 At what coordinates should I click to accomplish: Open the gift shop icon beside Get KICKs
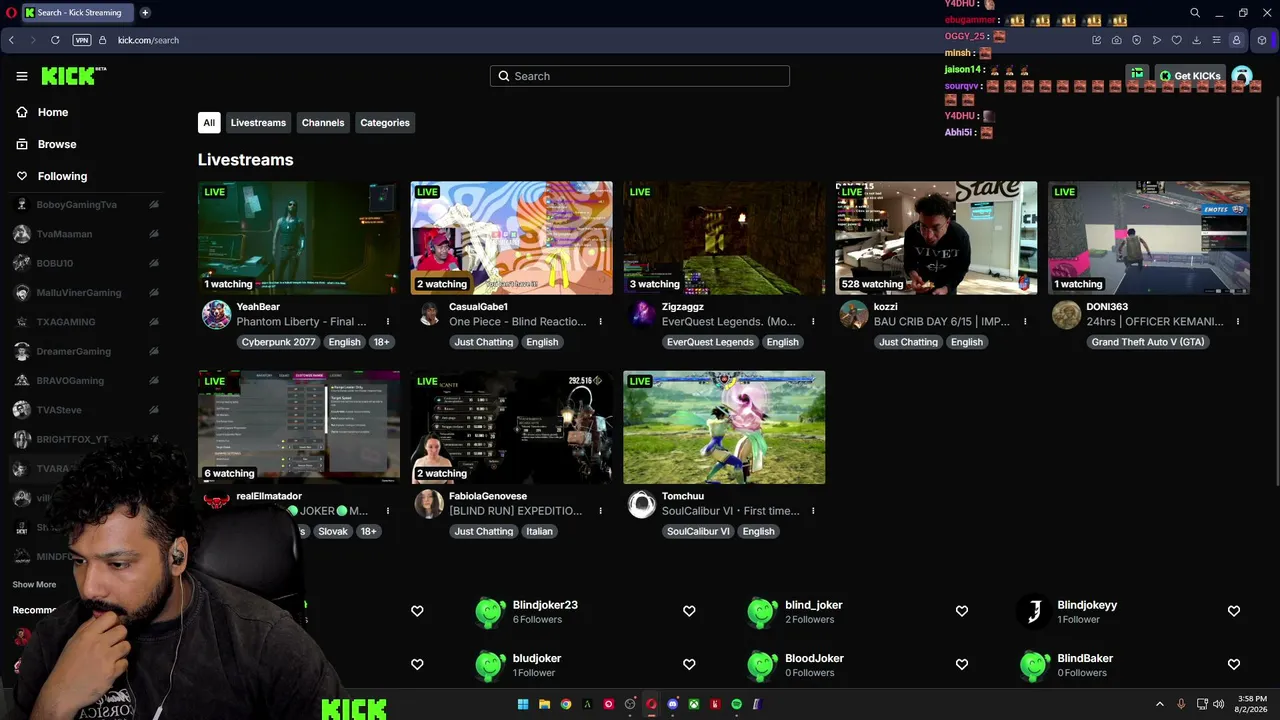(x=1137, y=75)
